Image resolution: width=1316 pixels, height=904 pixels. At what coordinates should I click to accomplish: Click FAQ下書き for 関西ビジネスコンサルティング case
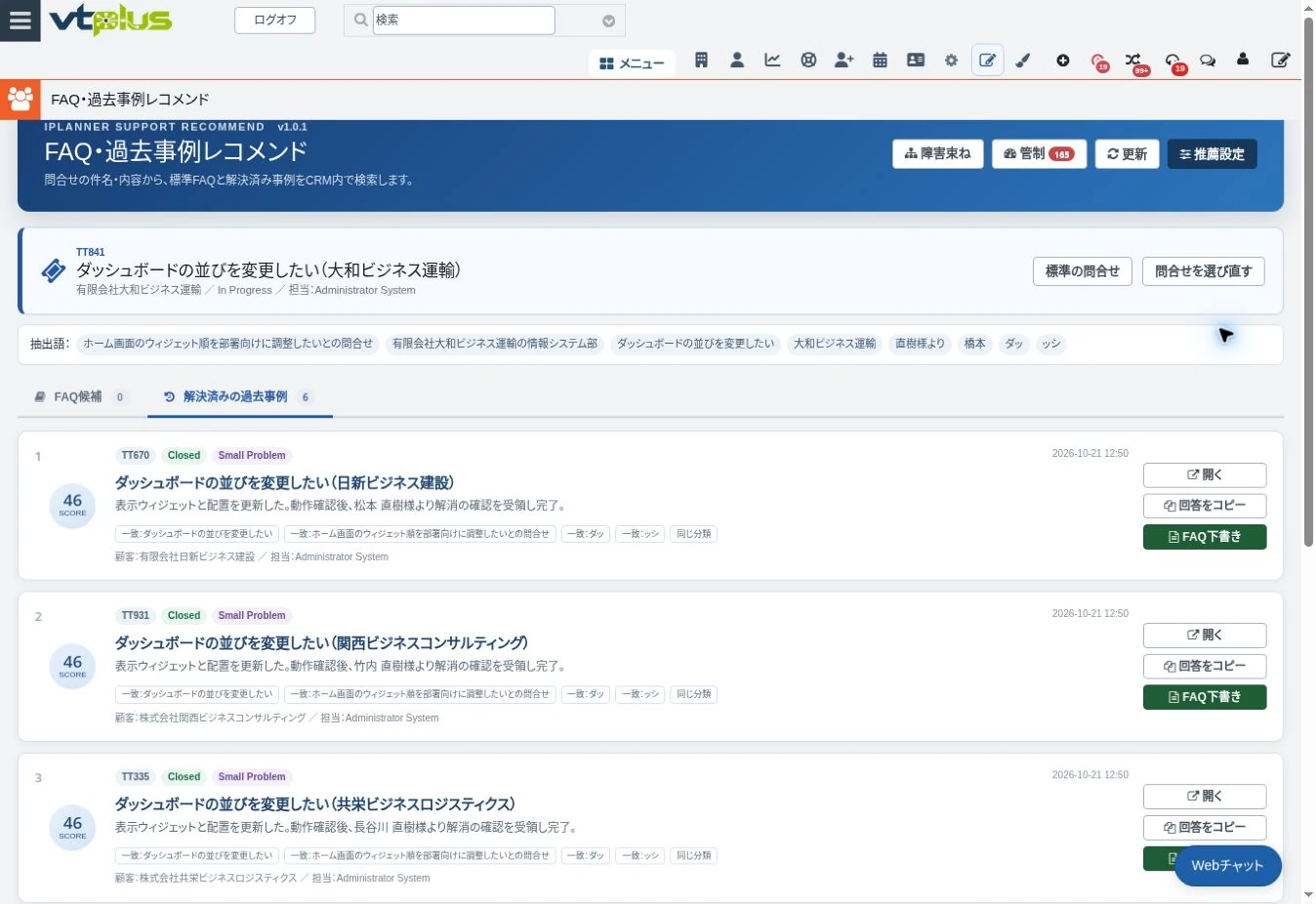[1205, 697]
